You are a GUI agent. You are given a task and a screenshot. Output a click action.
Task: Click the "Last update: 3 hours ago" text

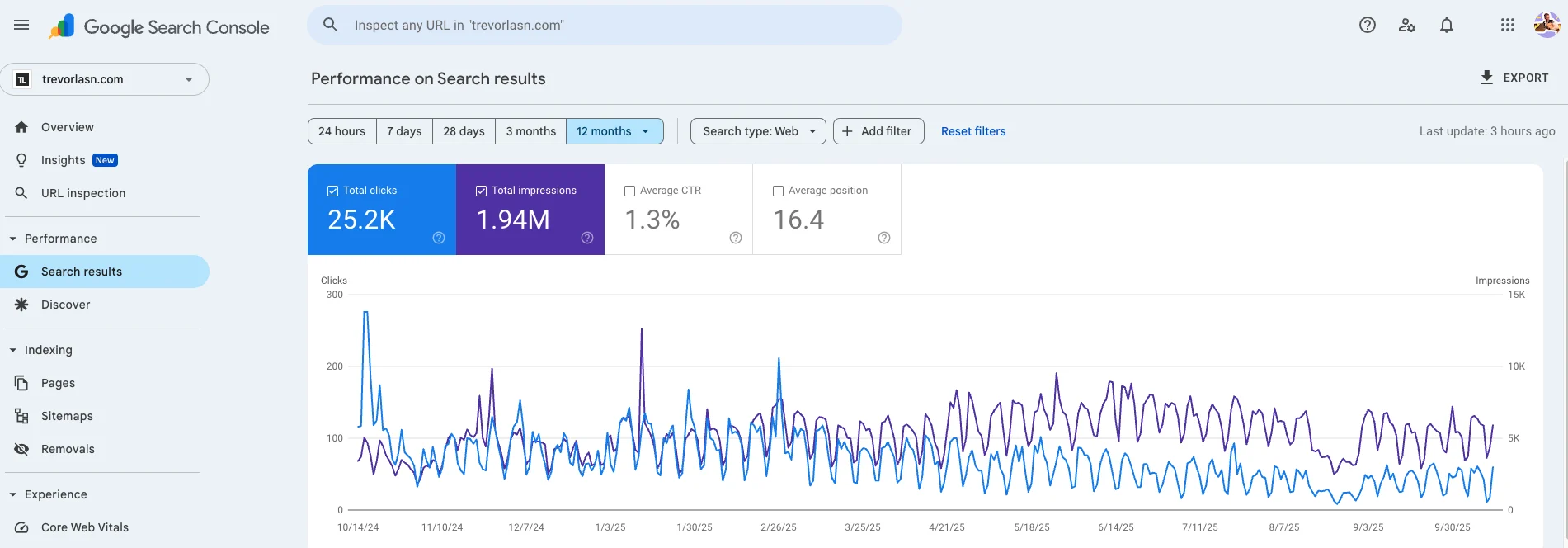pyautogui.click(x=1487, y=131)
